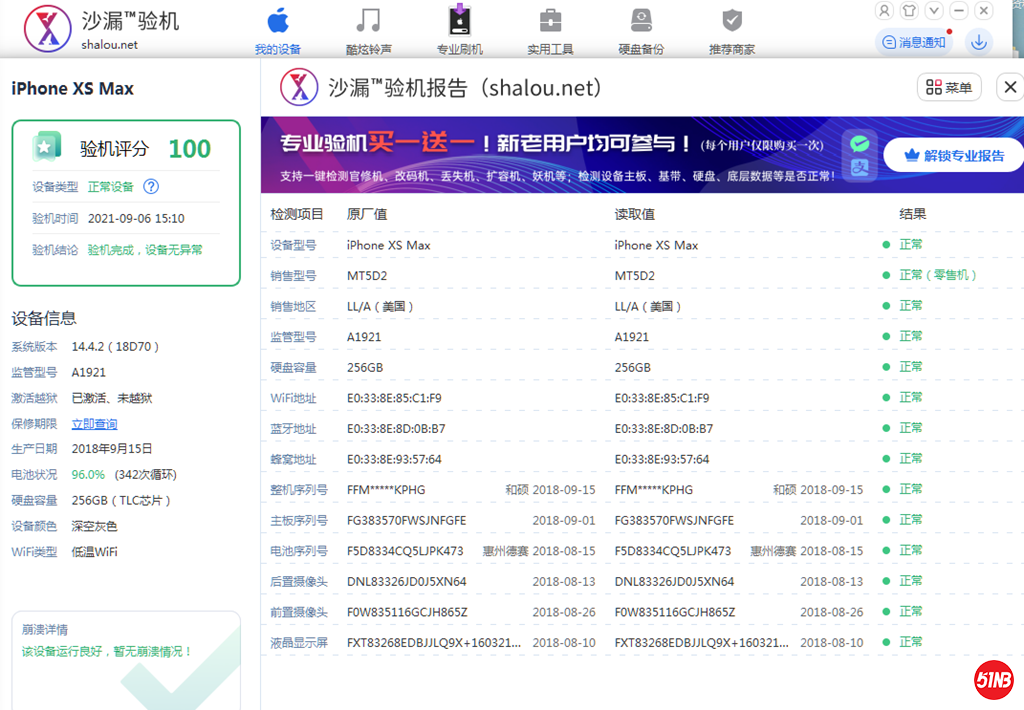The height and width of the screenshot is (710, 1024).
Task: Click the help question mark beside 正常设备
Action: coord(151,187)
